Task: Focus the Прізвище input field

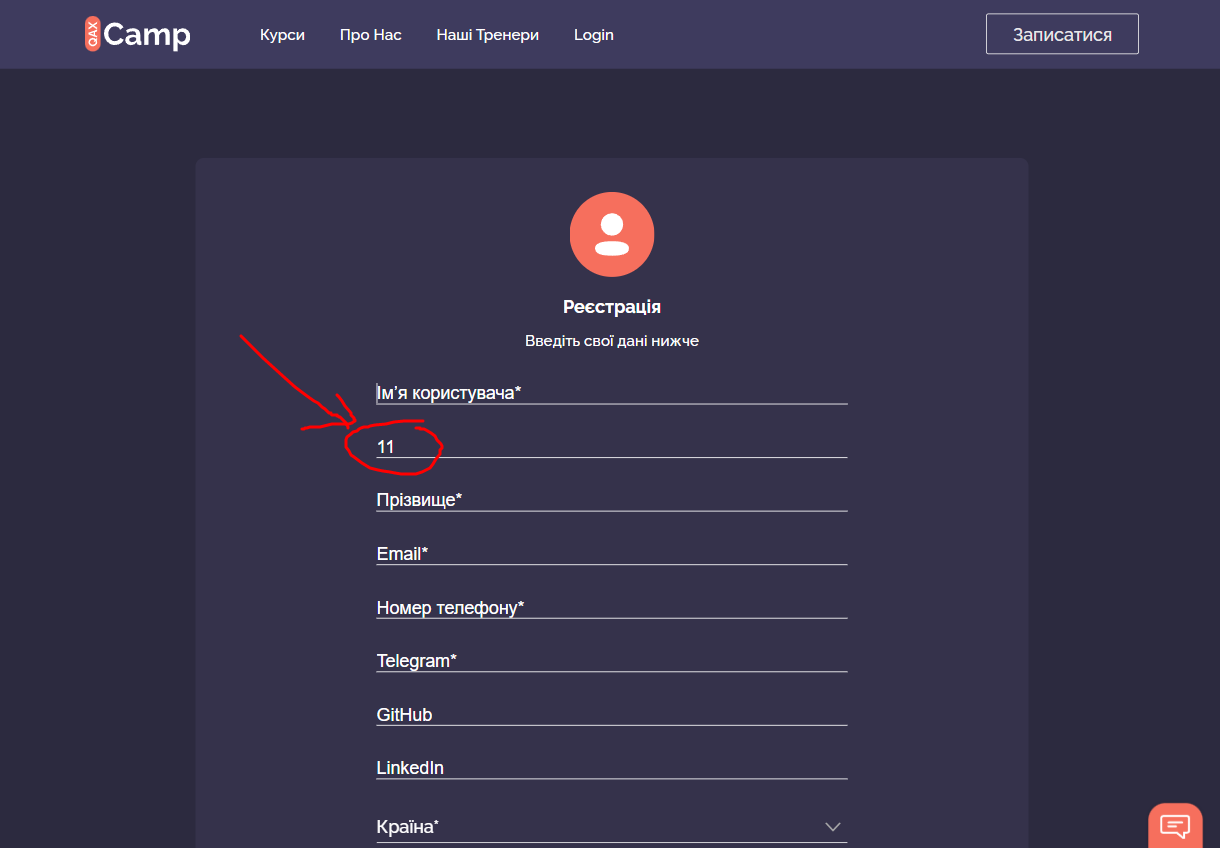Action: click(612, 500)
